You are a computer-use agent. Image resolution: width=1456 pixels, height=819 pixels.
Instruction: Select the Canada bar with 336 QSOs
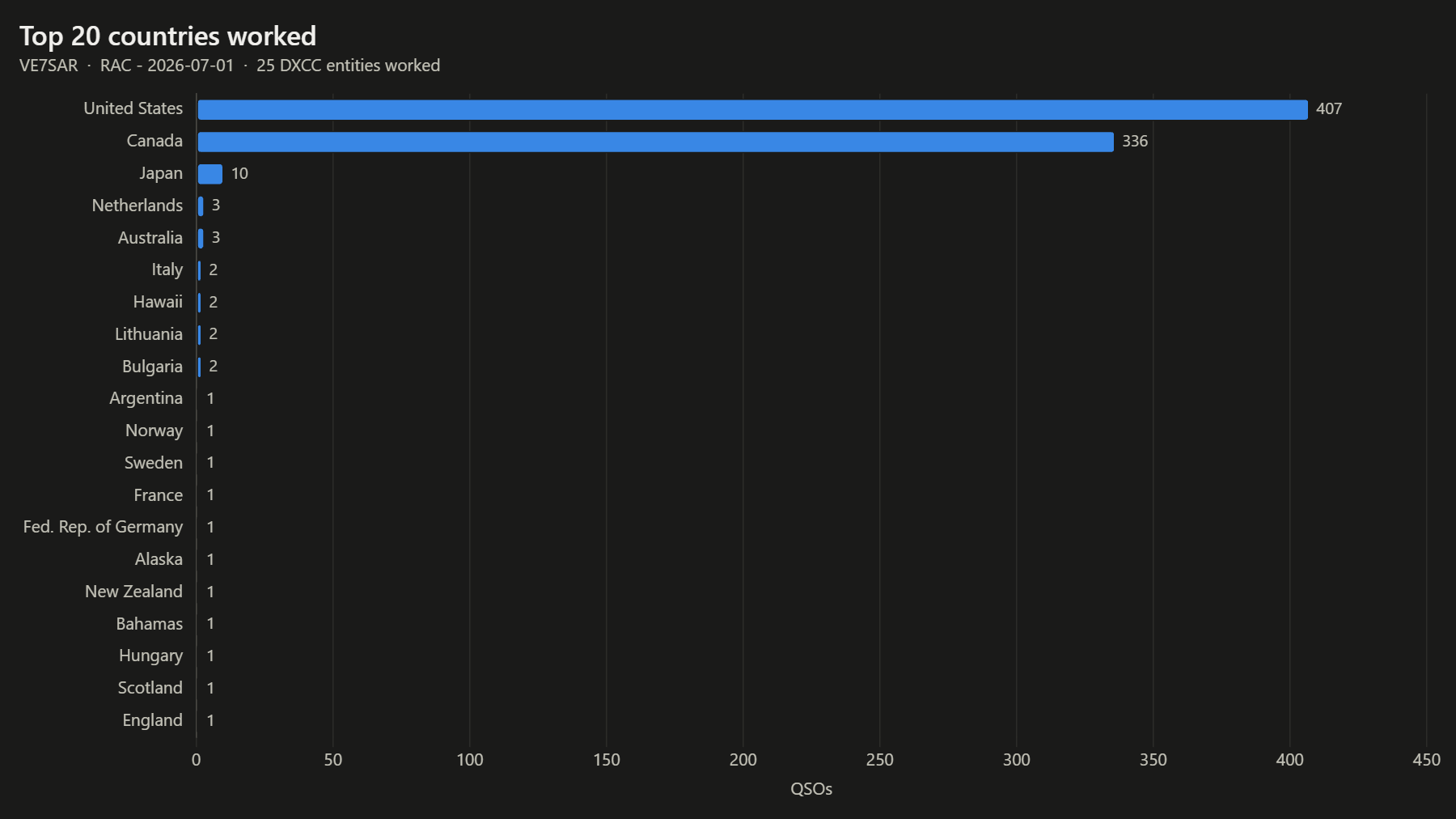(655, 142)
